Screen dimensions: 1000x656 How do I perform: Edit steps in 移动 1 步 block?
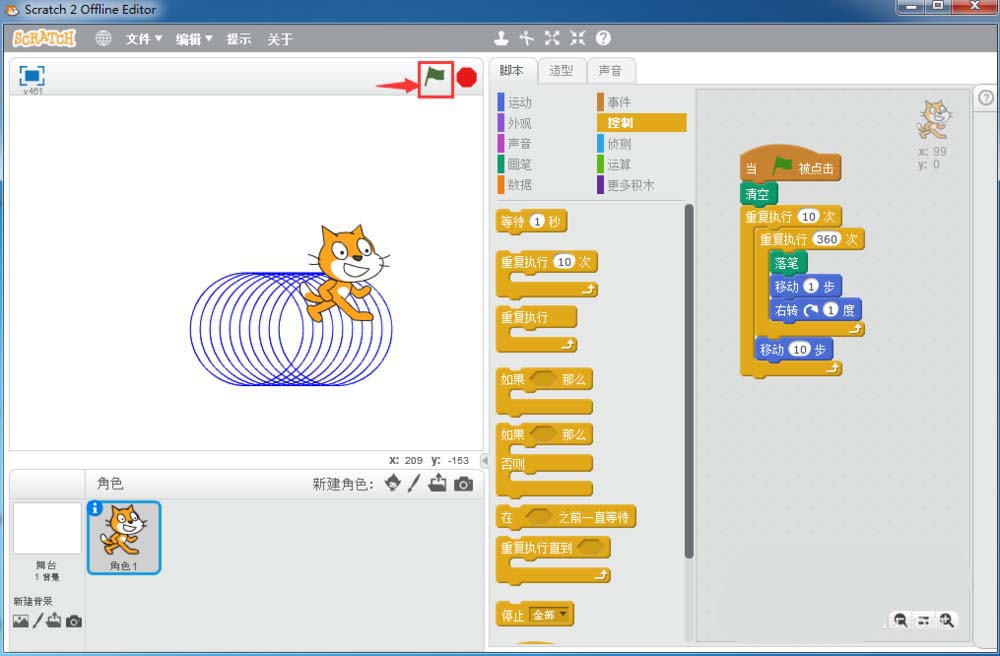pyautogui.click(x=811, y=286)
